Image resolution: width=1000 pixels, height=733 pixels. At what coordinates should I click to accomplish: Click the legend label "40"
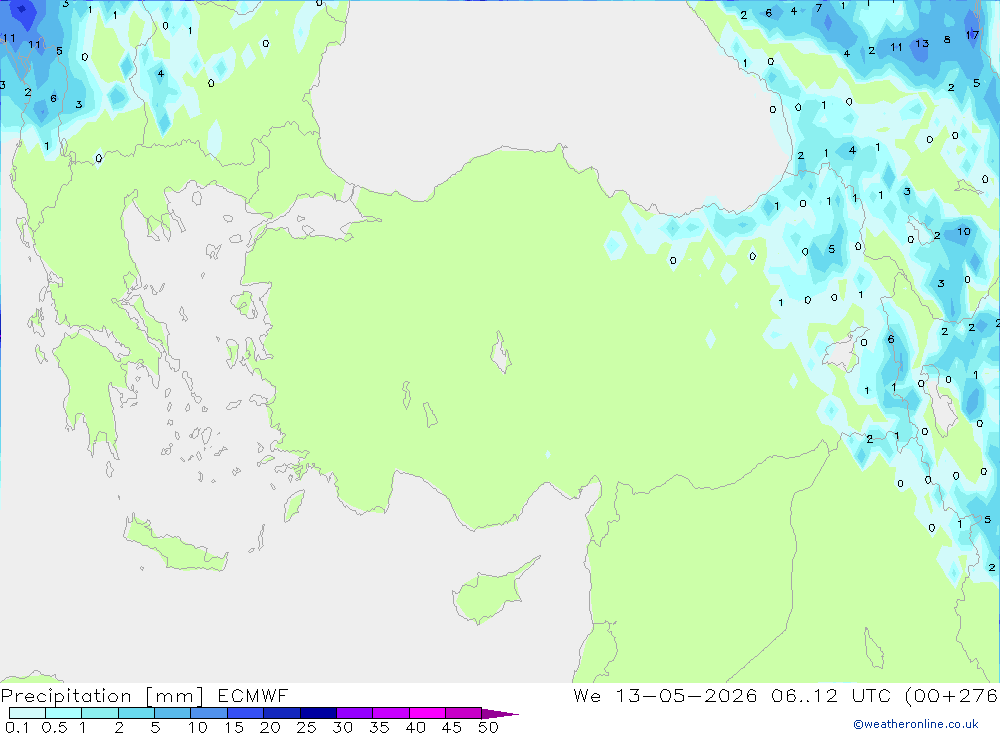pos(416,727)
